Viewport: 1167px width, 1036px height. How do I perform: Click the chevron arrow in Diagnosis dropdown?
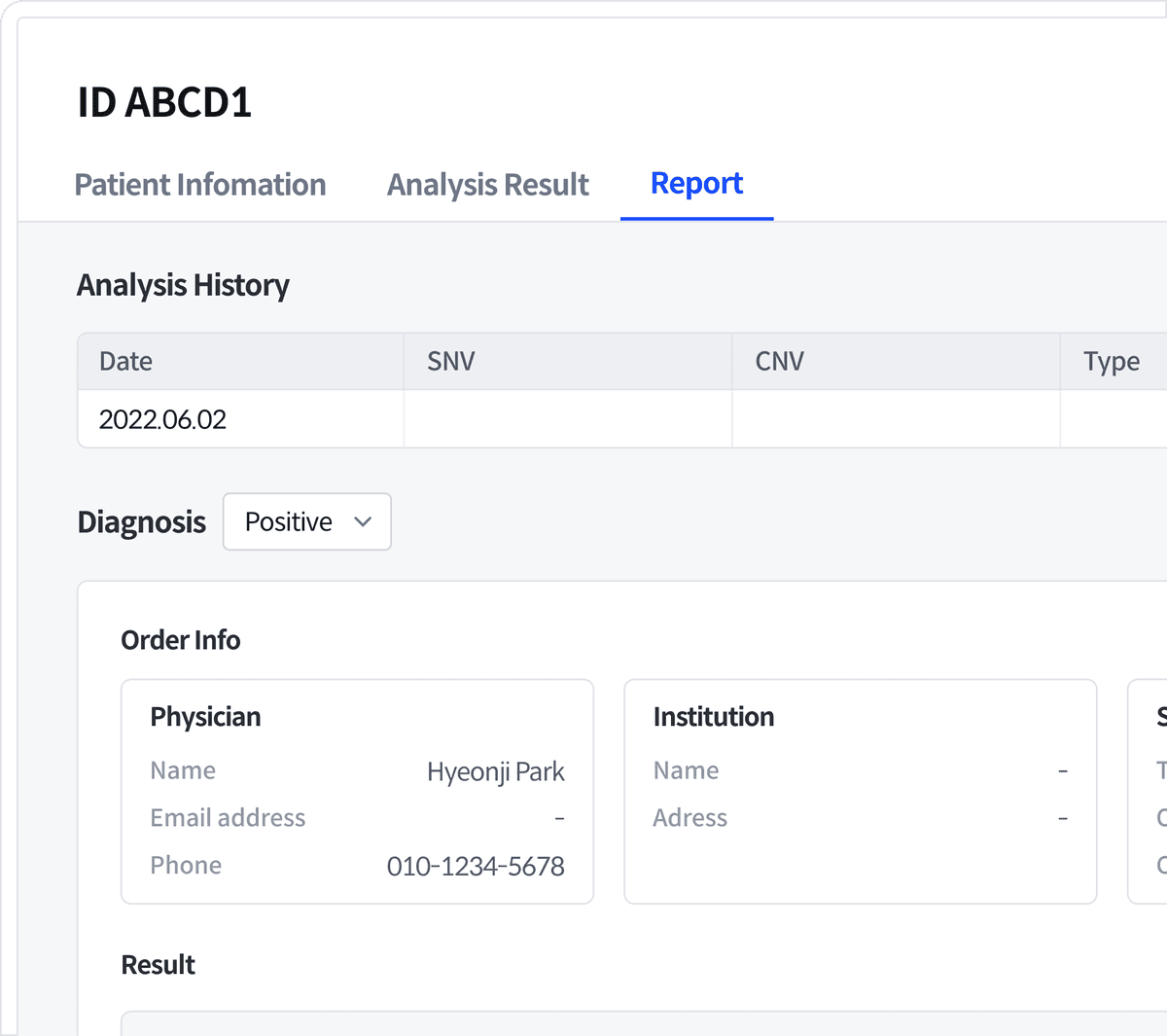pyautogui.click(x=363, y=522)
